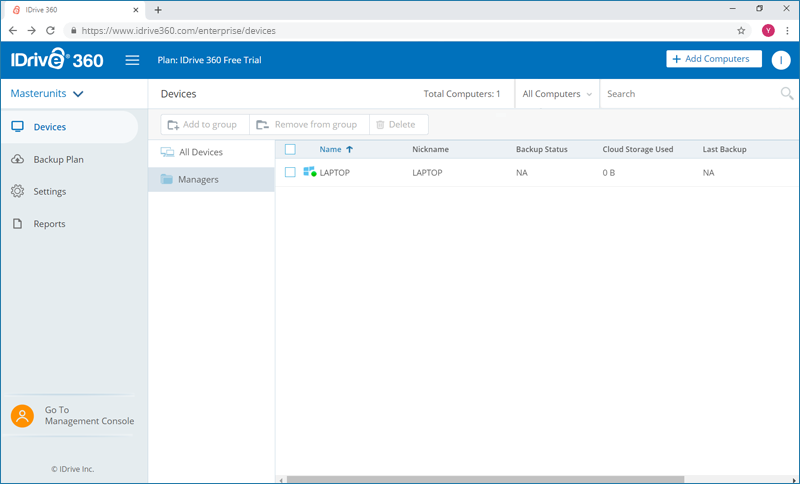
Task: Click the orange Management Console user icon
Action: pyautogui.click(x=22, y=416)
